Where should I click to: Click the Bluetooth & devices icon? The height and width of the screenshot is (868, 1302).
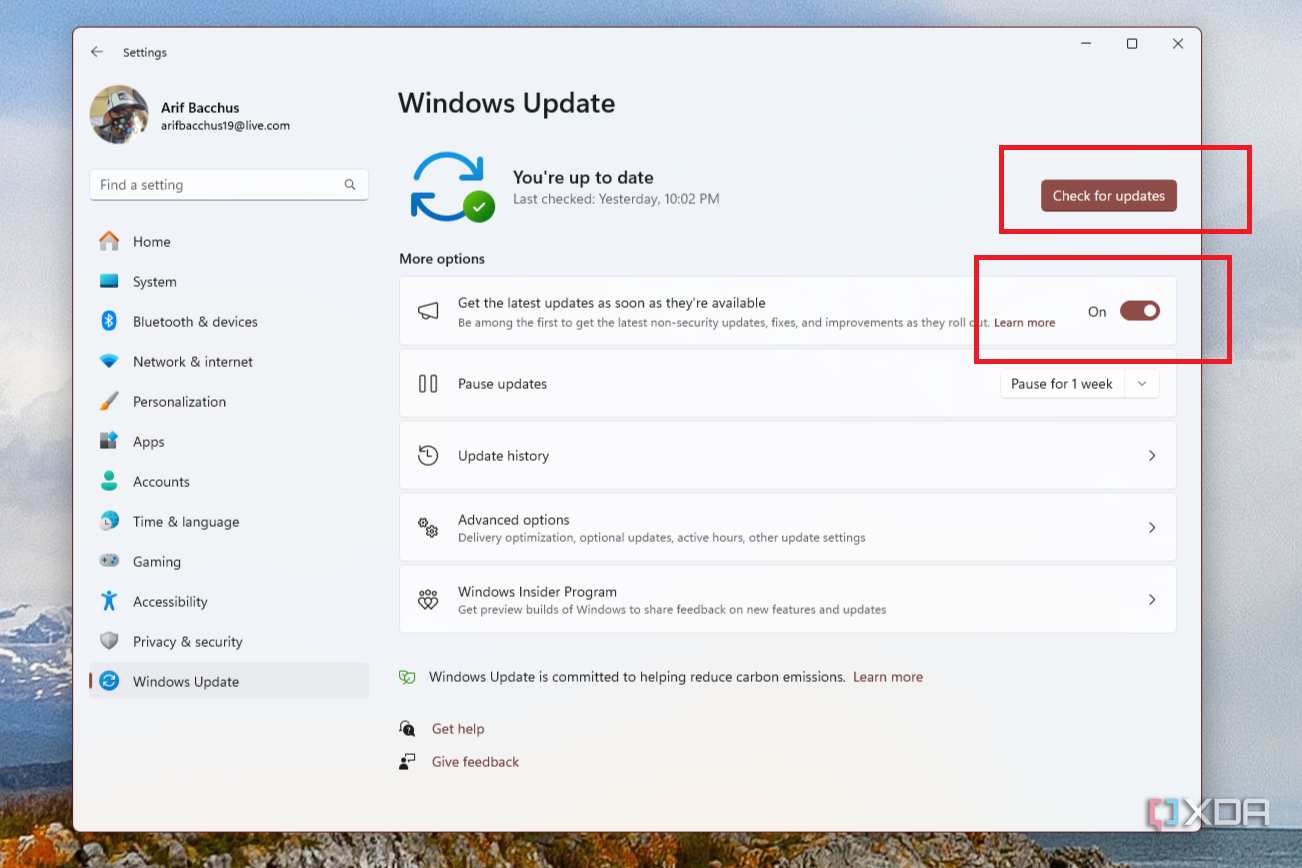110,321
